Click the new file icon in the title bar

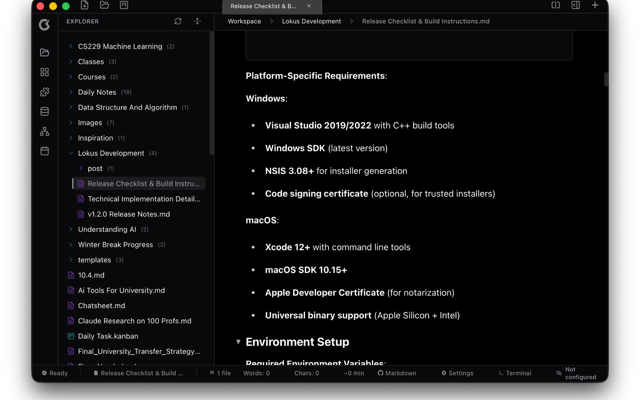coord(84,5)
